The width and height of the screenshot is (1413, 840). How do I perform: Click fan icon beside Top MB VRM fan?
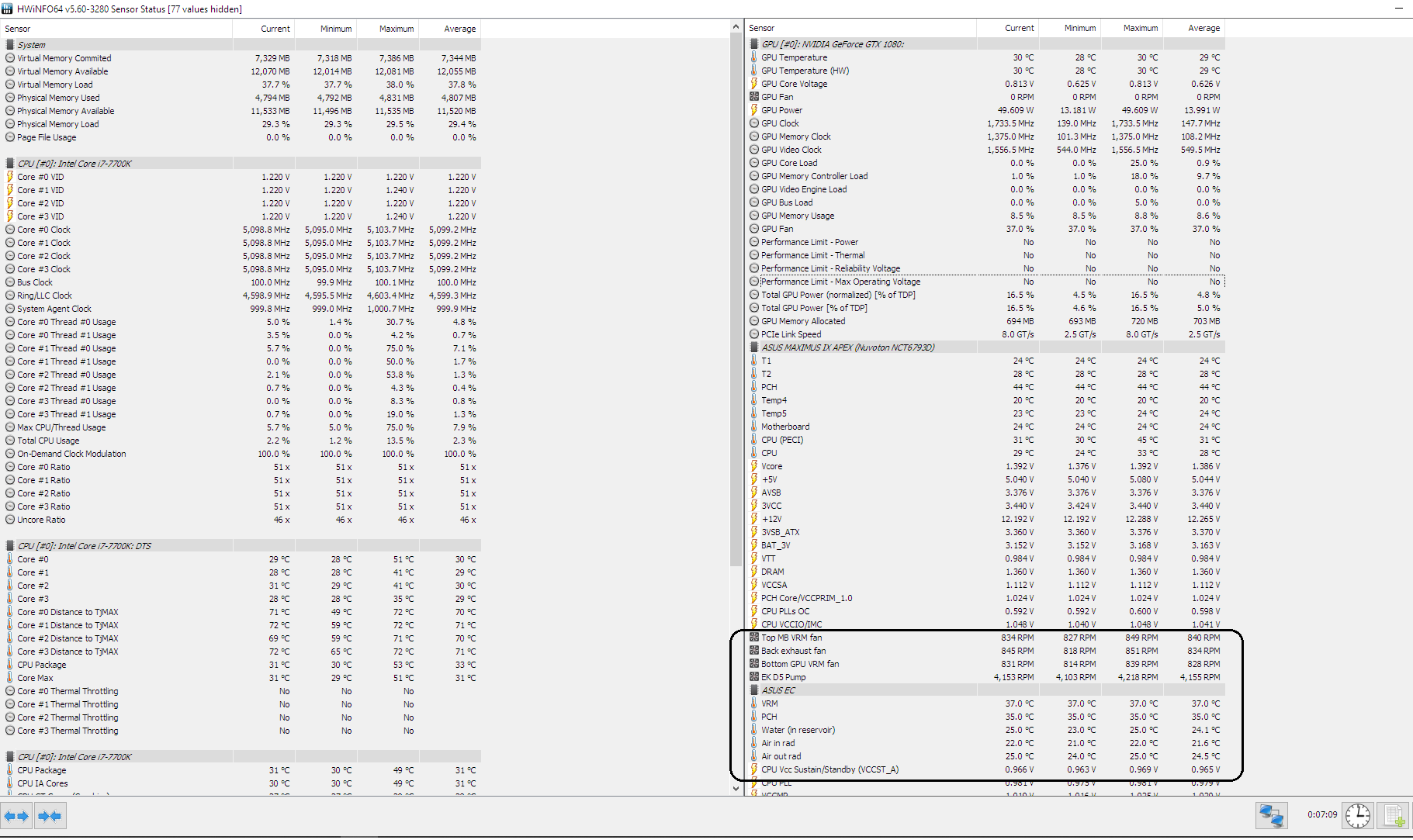click(x=754, y=638)
